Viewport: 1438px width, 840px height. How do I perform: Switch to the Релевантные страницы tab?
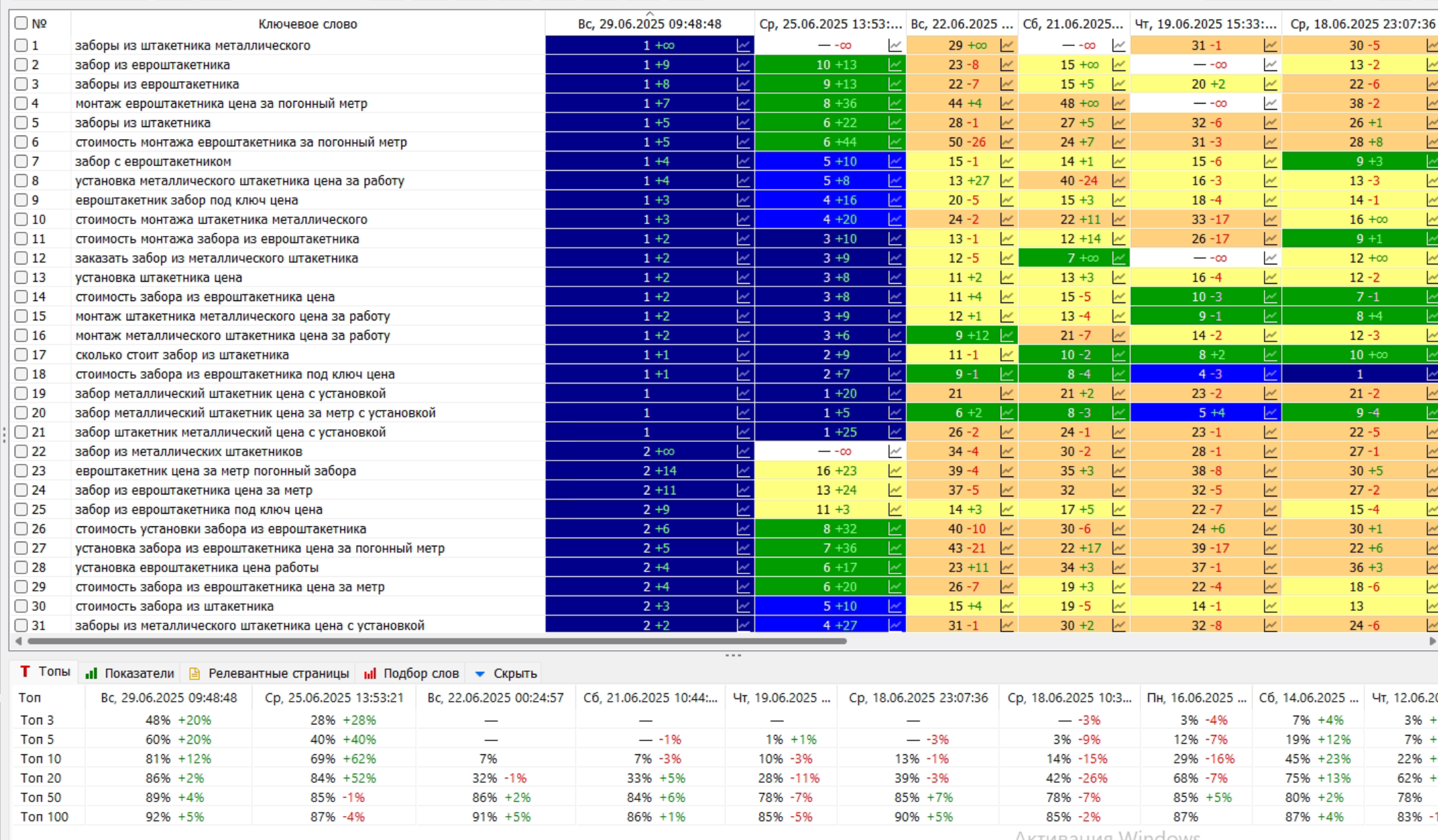(x=269, y=673)
